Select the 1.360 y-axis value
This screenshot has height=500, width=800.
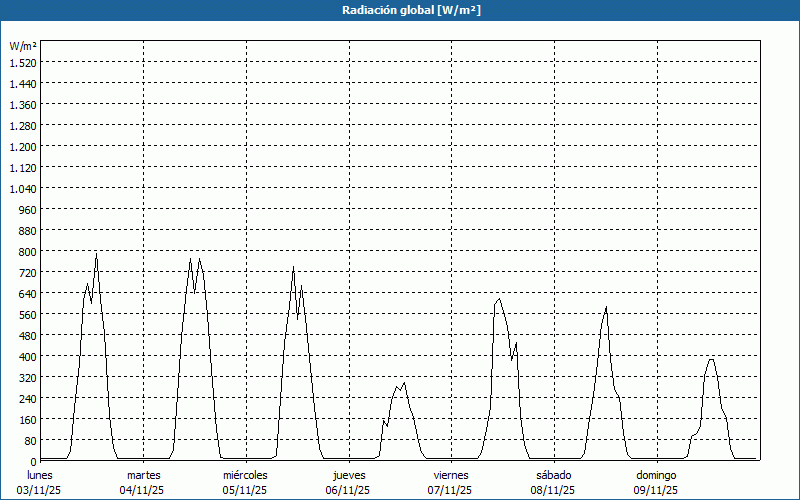23,105
